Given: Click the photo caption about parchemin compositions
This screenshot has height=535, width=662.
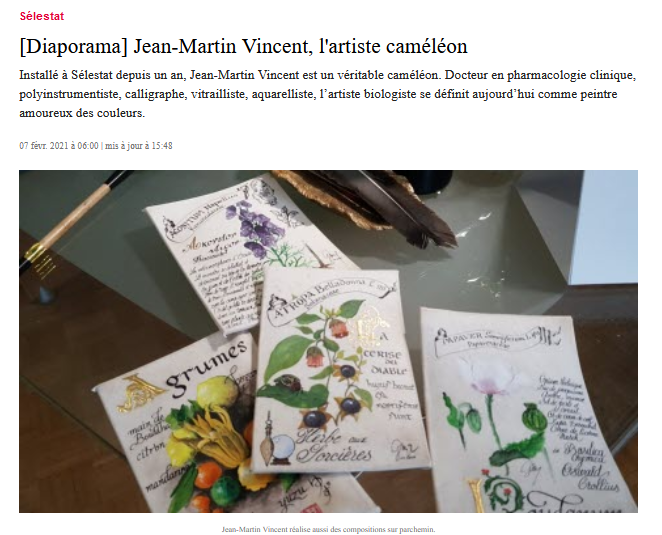Looking at the screenshot, I should (328, 529).
